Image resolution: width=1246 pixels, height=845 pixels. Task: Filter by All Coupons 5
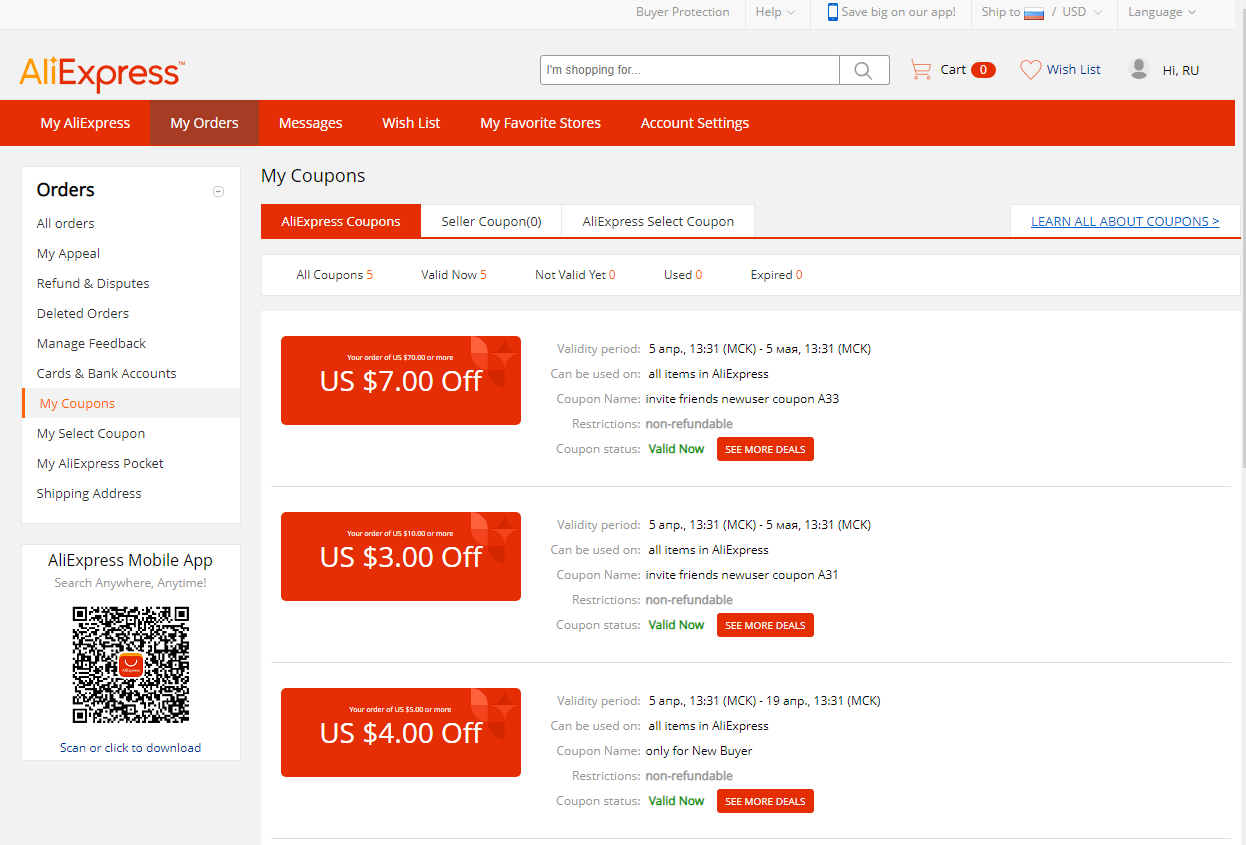point(334,275)
